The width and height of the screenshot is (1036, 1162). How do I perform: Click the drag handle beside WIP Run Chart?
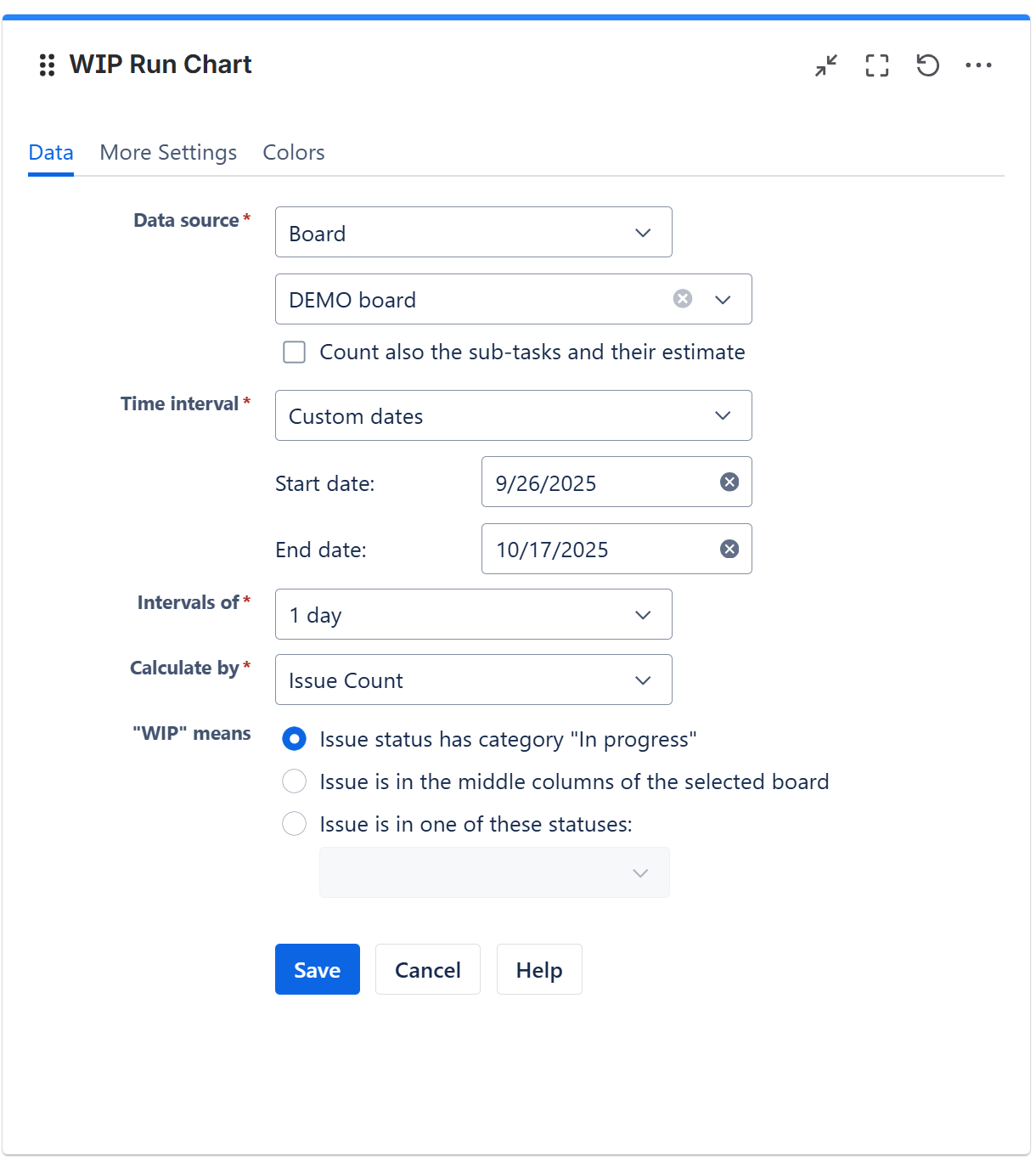coord(48,65)
